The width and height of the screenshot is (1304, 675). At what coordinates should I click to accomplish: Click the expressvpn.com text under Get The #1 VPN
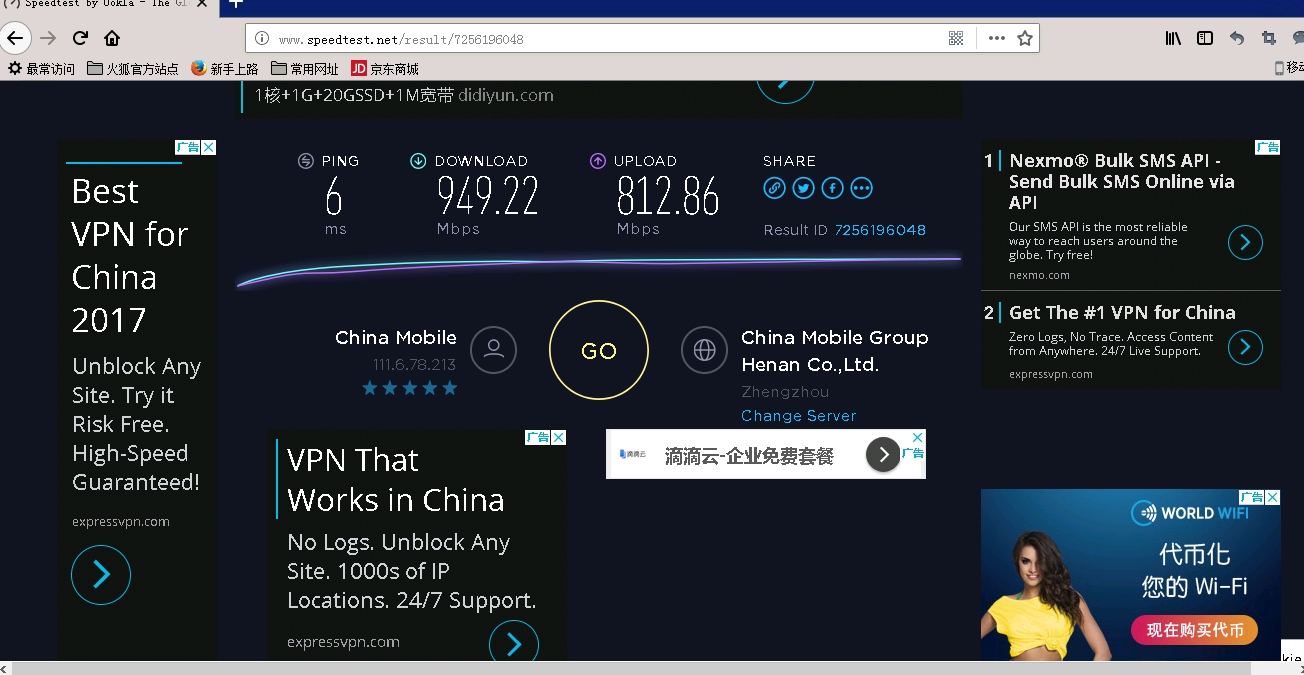(x=1051, y=374)
